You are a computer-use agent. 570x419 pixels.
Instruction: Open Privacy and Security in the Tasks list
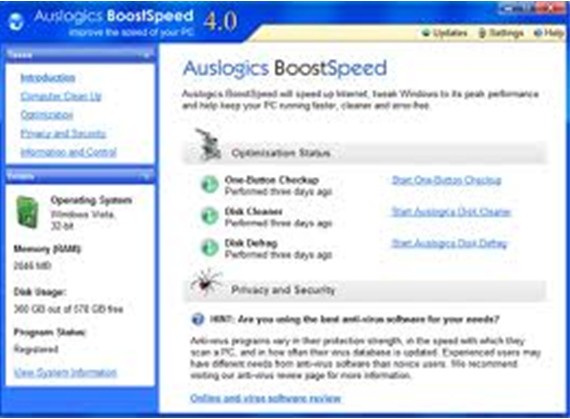[63, 134]
